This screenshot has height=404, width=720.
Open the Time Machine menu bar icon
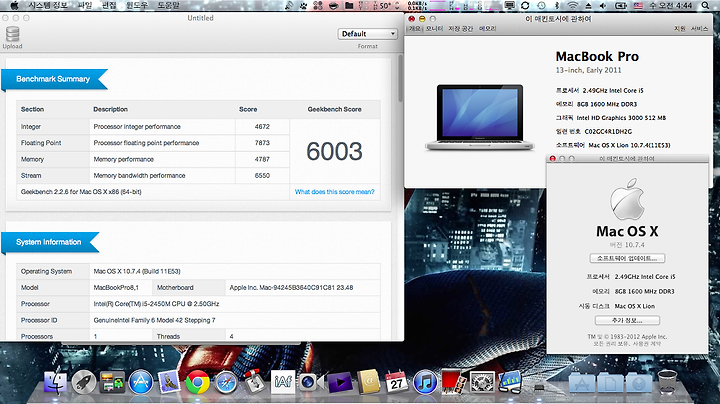[541, 6]
